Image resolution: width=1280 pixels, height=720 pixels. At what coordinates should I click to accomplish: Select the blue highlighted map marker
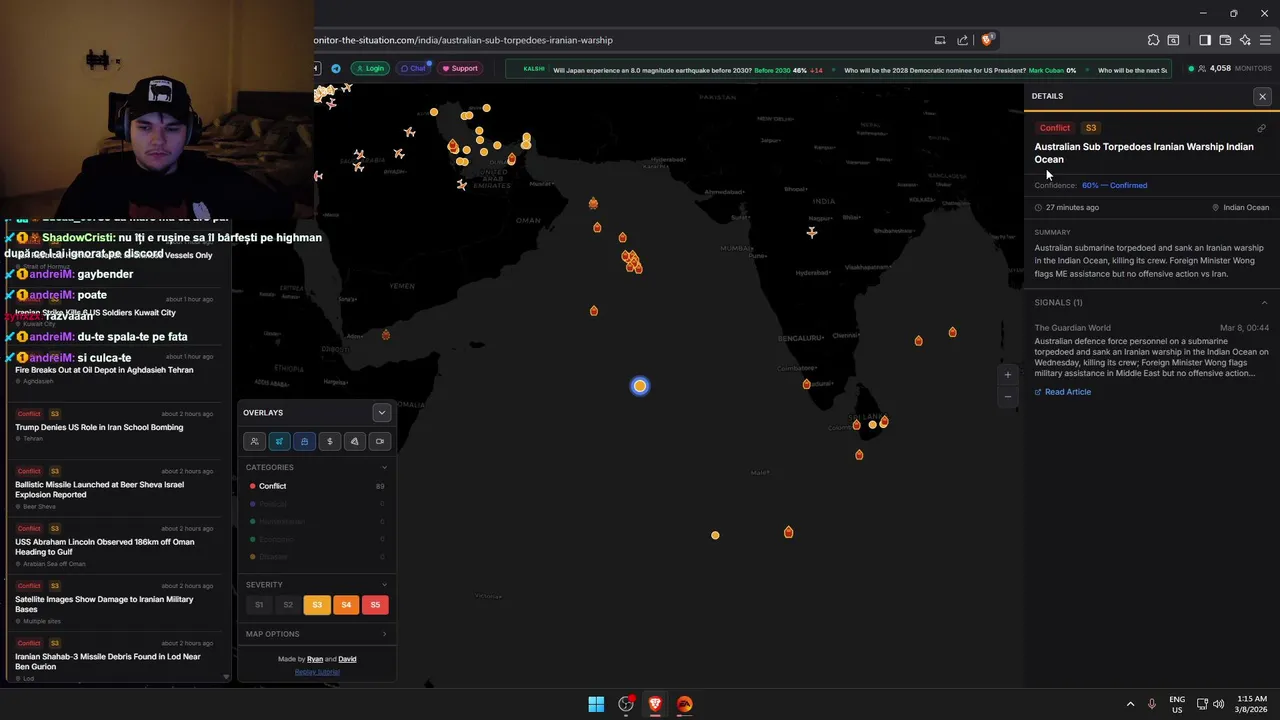(x=640, y=386)
